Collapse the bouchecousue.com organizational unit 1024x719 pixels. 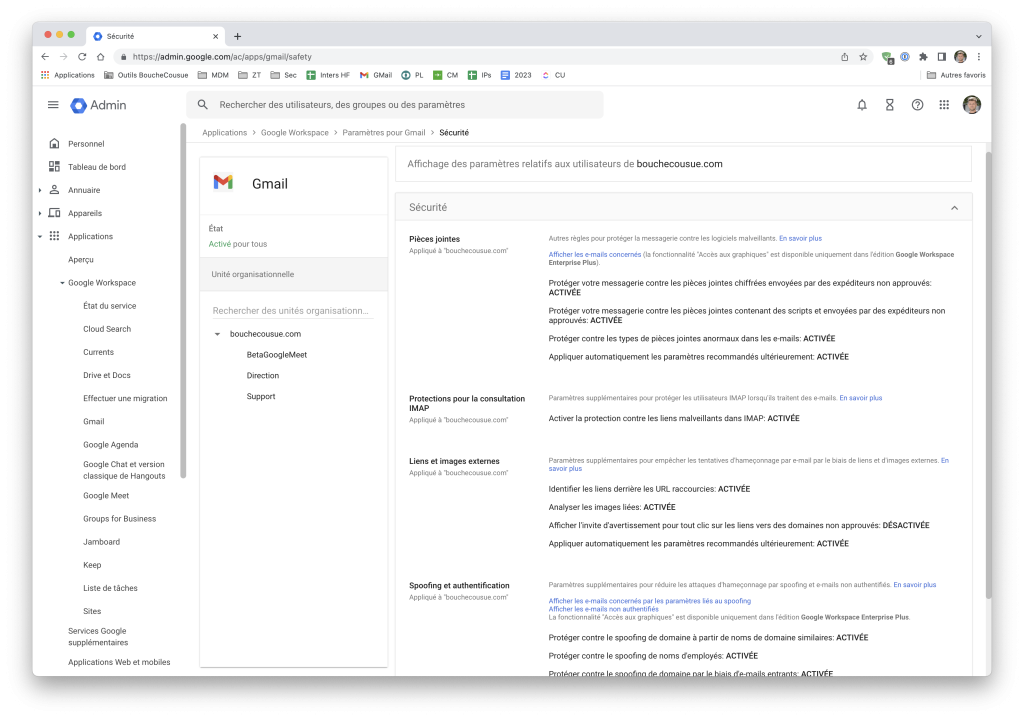(x=217, y=334)
